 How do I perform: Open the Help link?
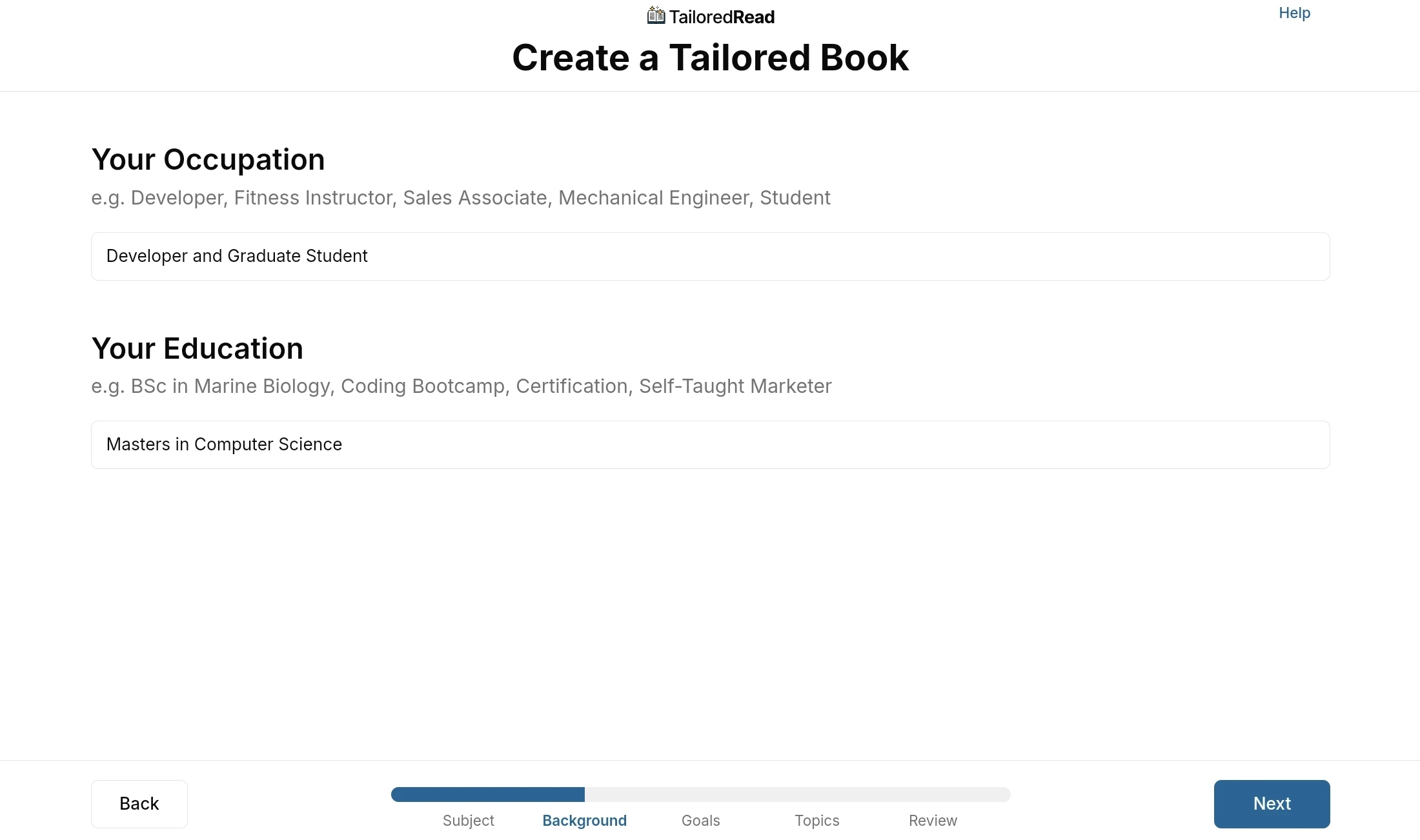pyautogui.click(x=1294, y=13)
